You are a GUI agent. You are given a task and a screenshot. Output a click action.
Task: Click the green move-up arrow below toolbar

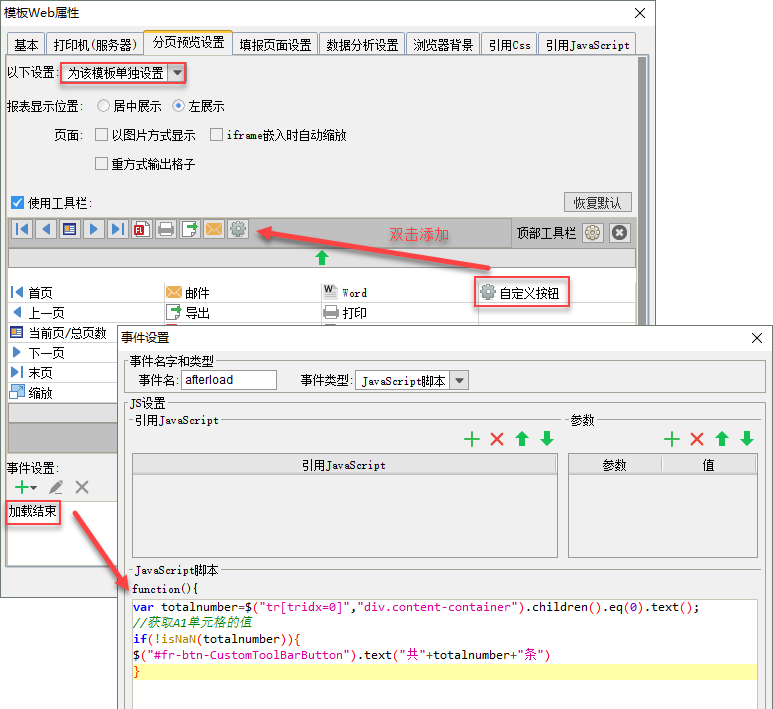322,258
